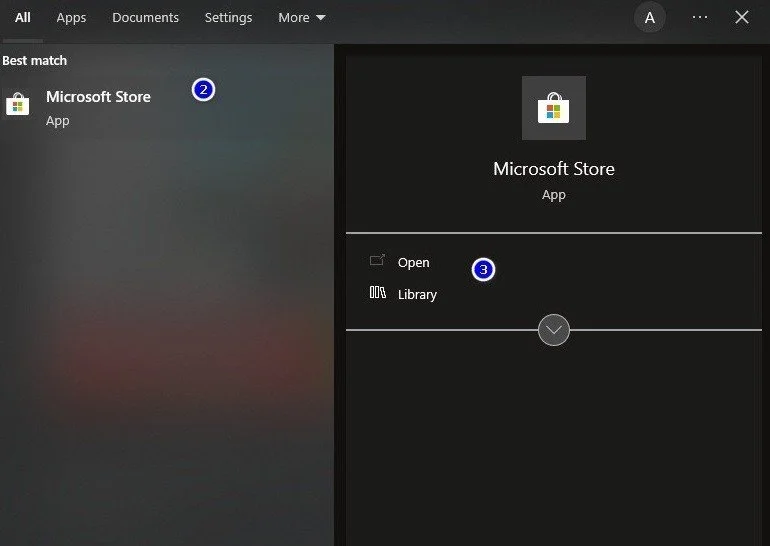The image size is (770, 546).
Task: Open the Microsoft Store app
Action: click(x=413, y=263)
